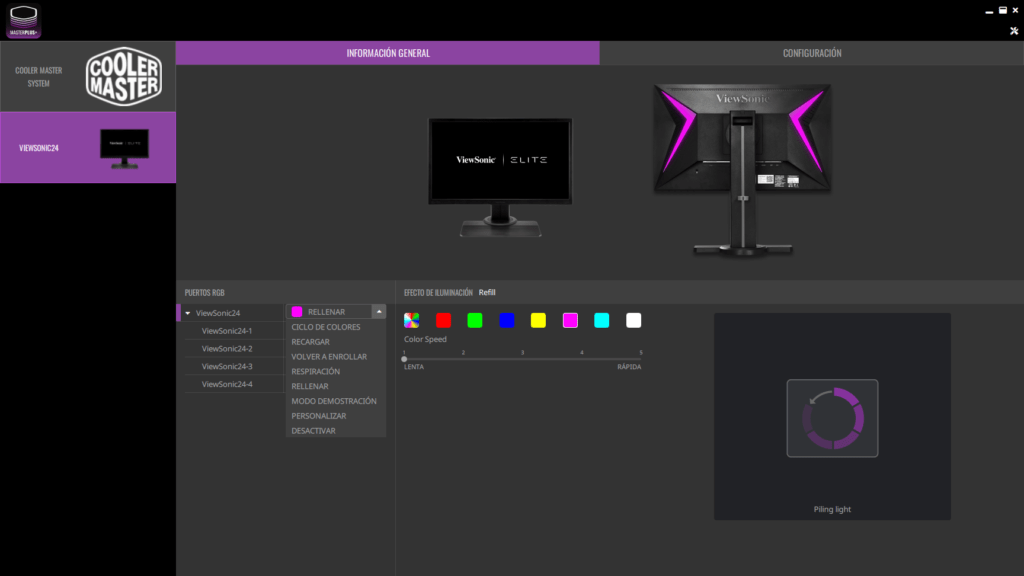Click the monitor rear view image
The width and height of the screenshot is (1024, 576).
point(743,169)
